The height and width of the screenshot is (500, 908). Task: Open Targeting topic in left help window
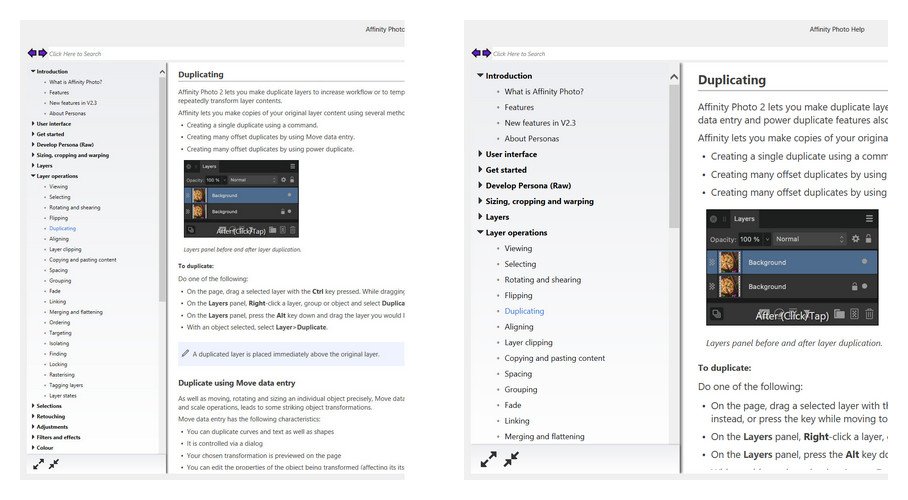[x=60, y=333]
